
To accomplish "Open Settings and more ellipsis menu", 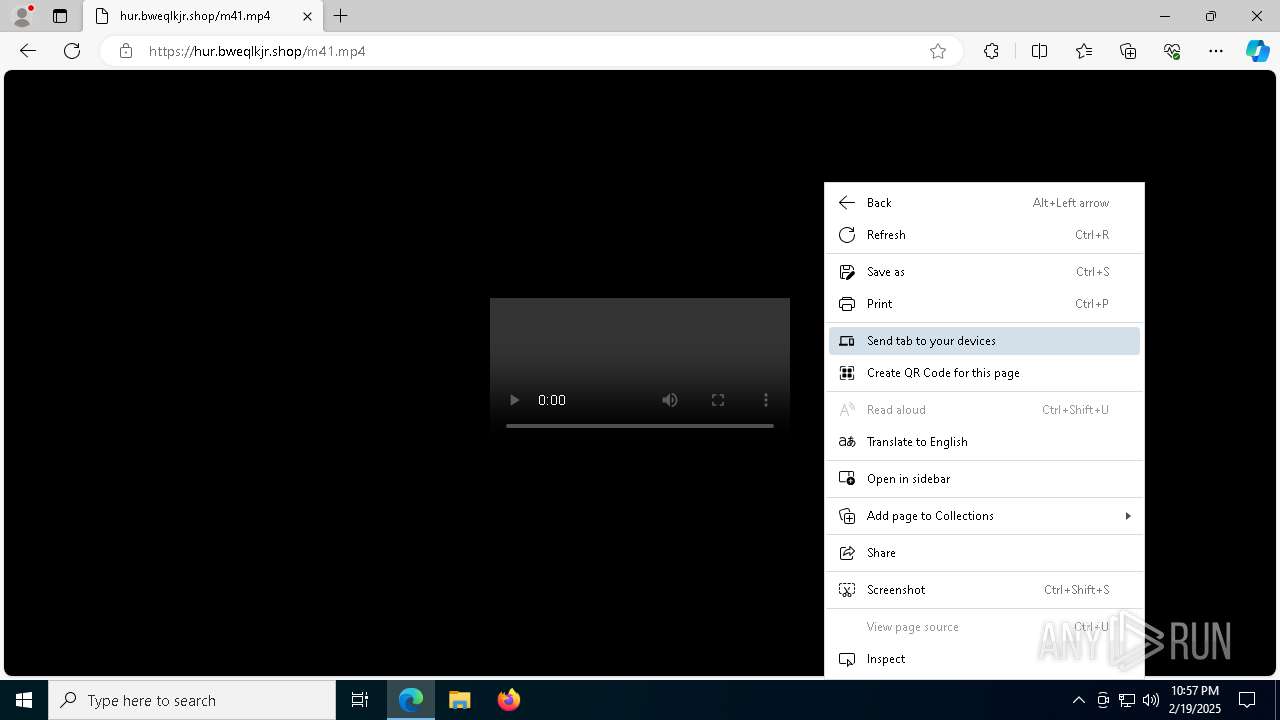I will (x=1216, y=51).
